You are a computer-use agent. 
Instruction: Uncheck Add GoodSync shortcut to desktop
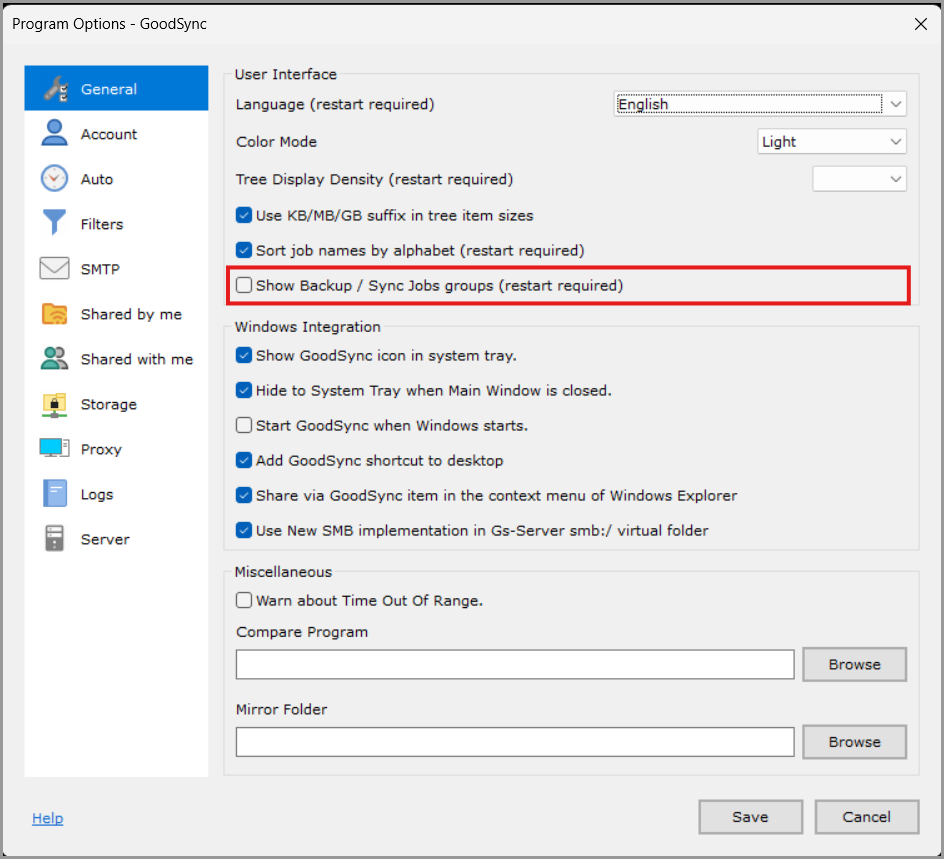244,461
